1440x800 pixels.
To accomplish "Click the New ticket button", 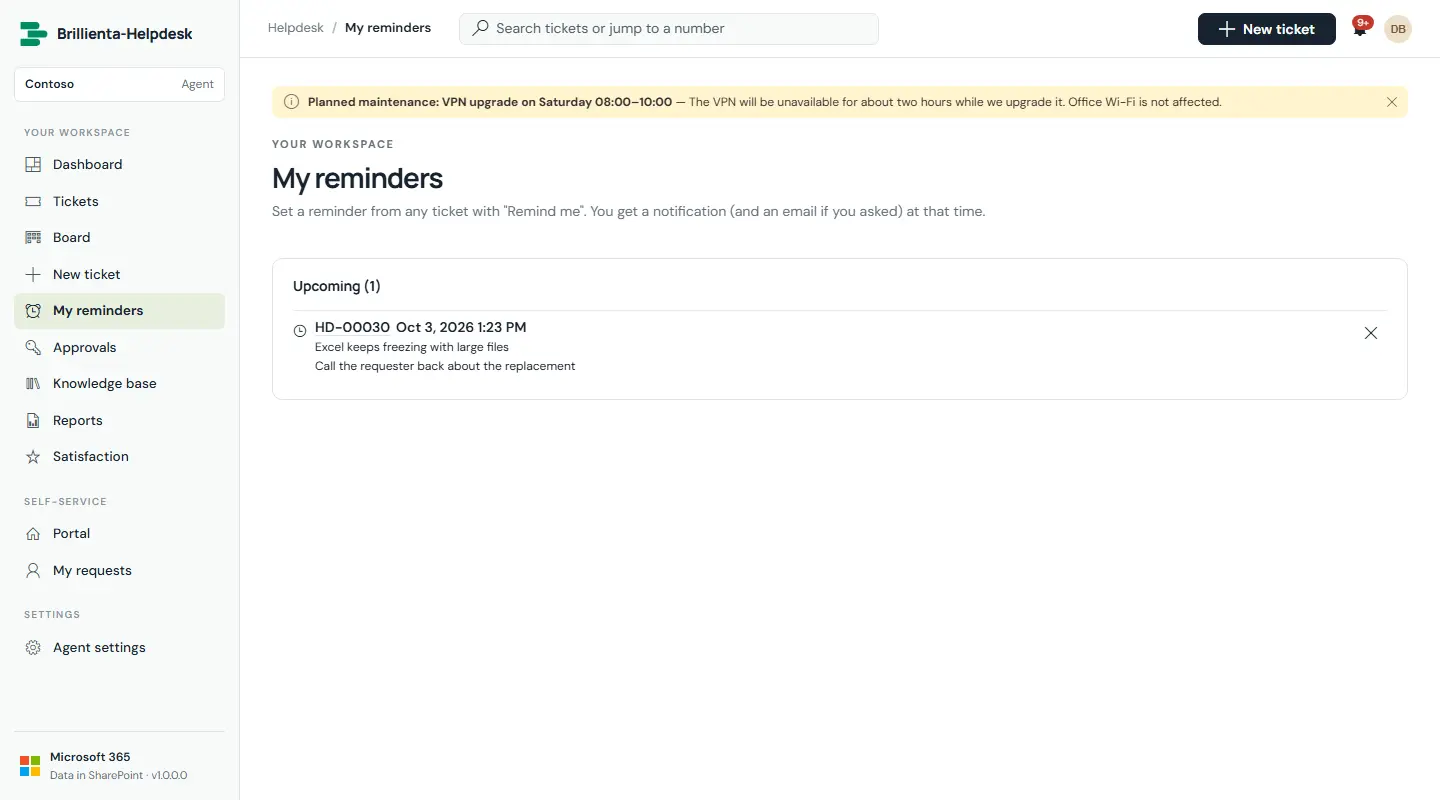I will (1266, 29).
